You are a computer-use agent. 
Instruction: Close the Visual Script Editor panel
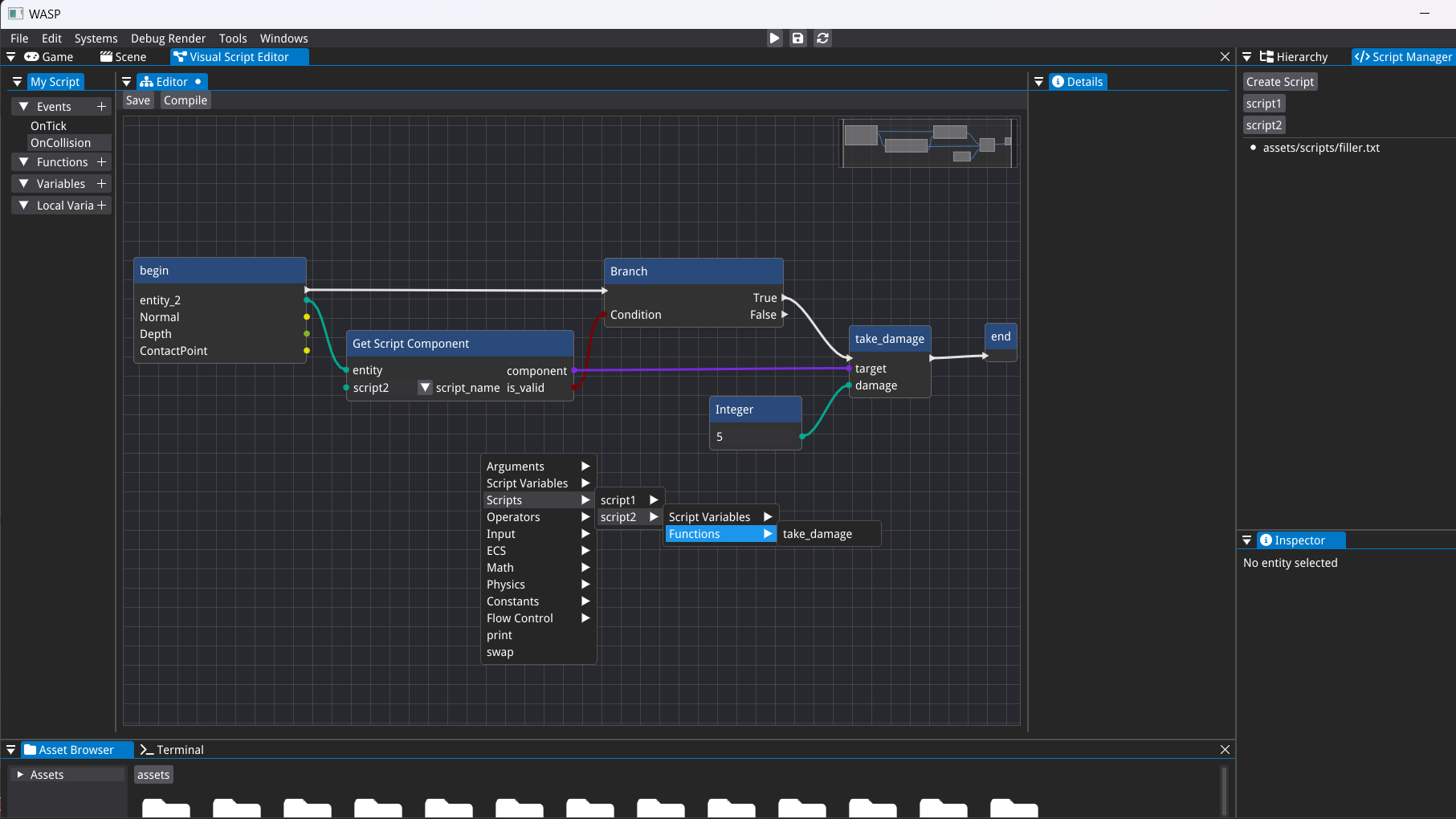pos(1225,57)
